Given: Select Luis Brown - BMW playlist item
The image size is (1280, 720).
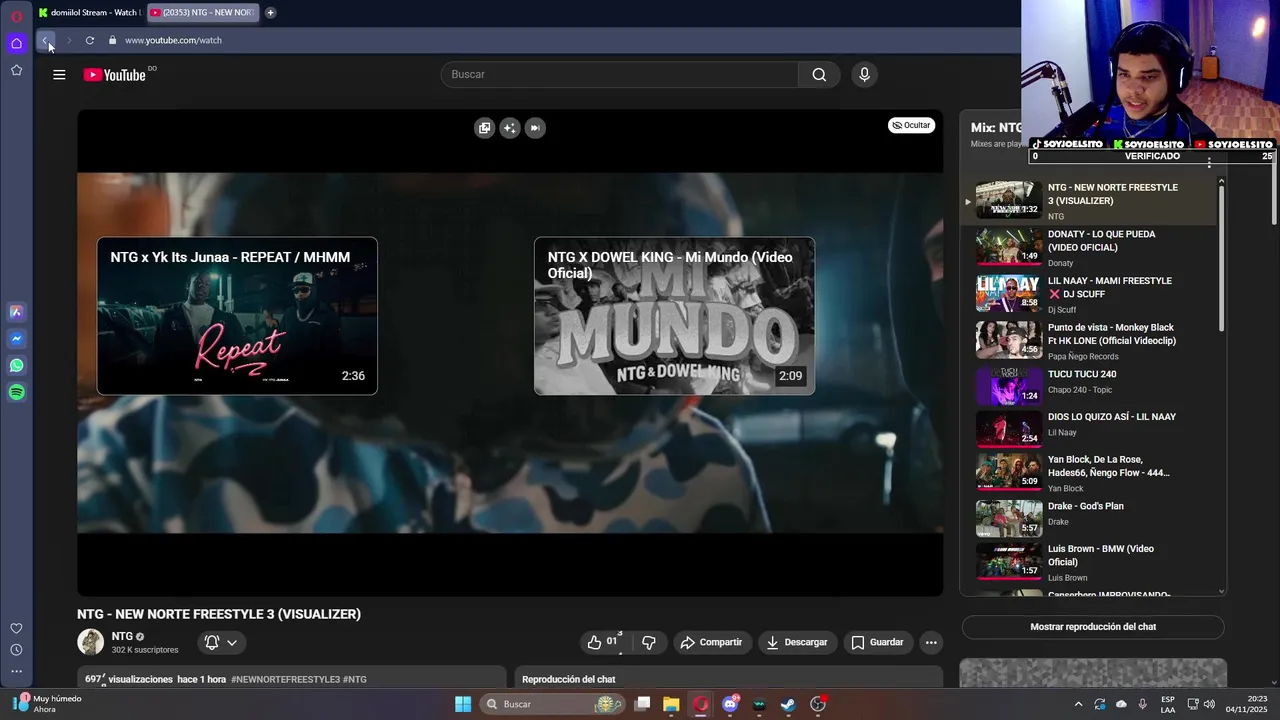Looking at the screenshot, I should 1090,562.
